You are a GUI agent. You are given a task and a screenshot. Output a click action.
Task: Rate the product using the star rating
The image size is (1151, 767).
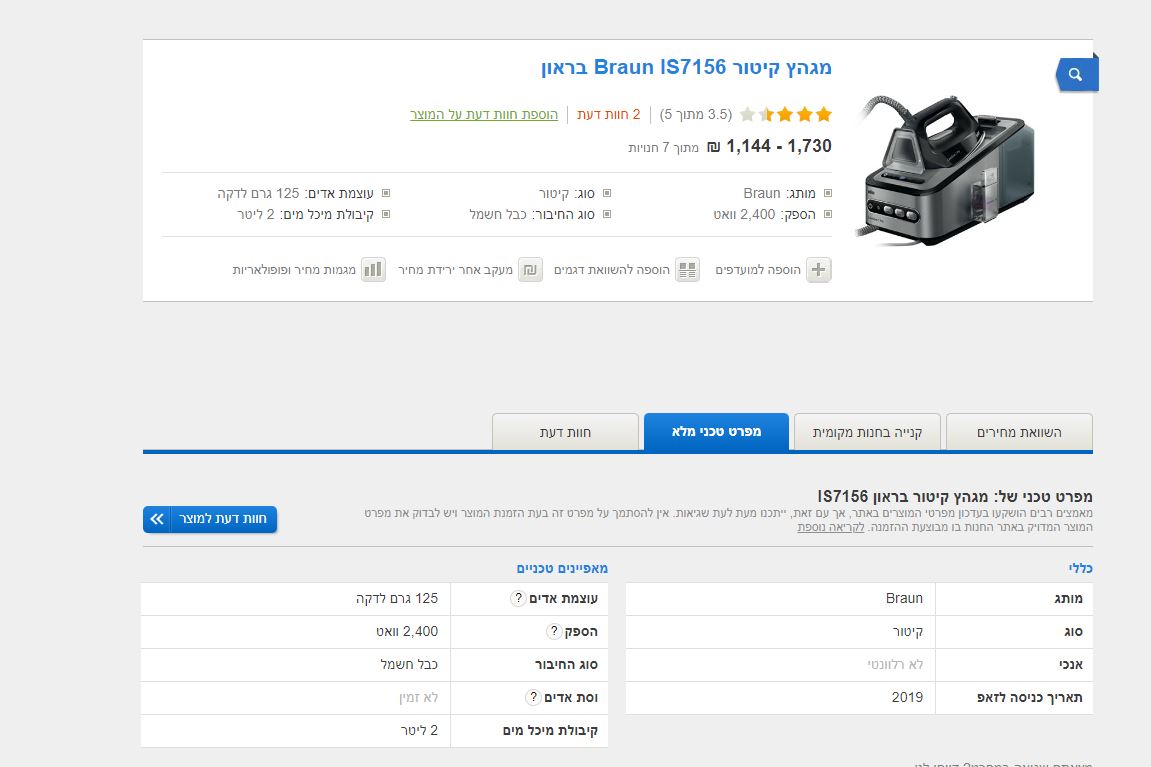click(785, 114)
